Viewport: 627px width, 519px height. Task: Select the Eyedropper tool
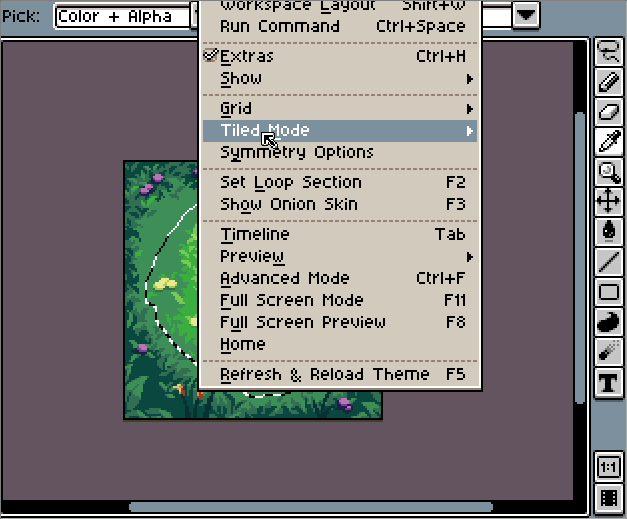609,141
